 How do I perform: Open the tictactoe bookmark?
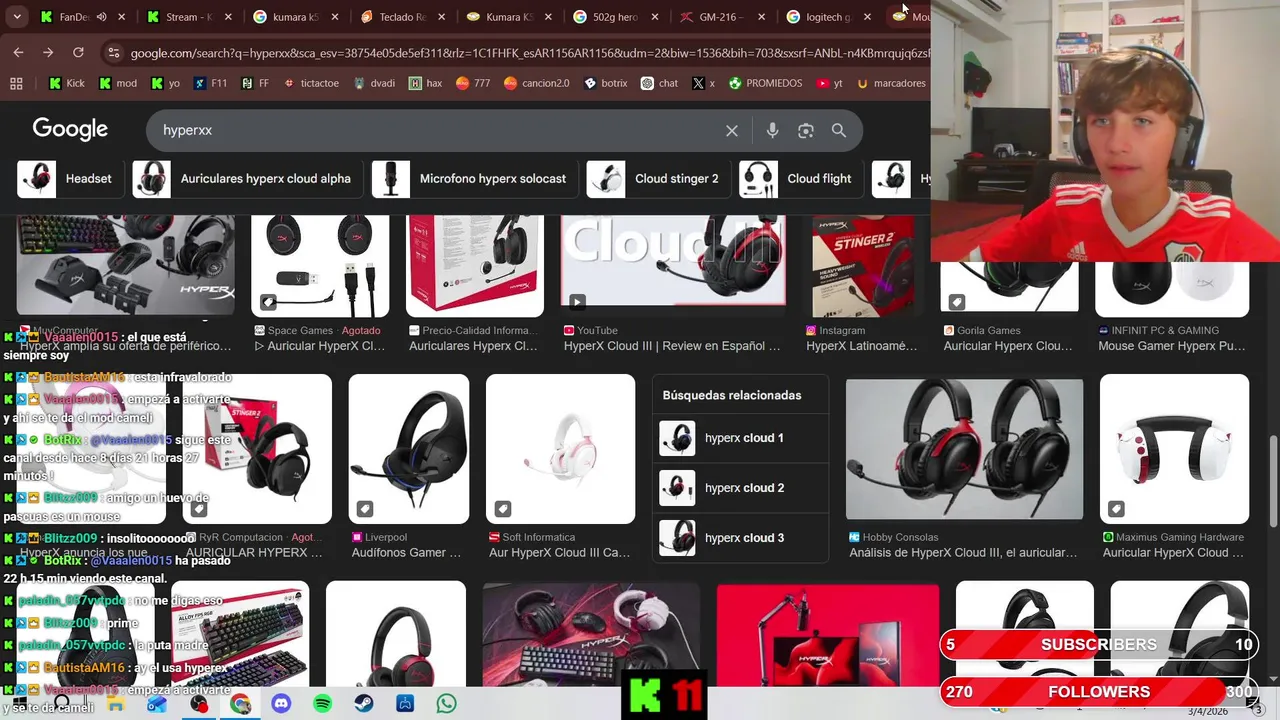tap(311, 83)
